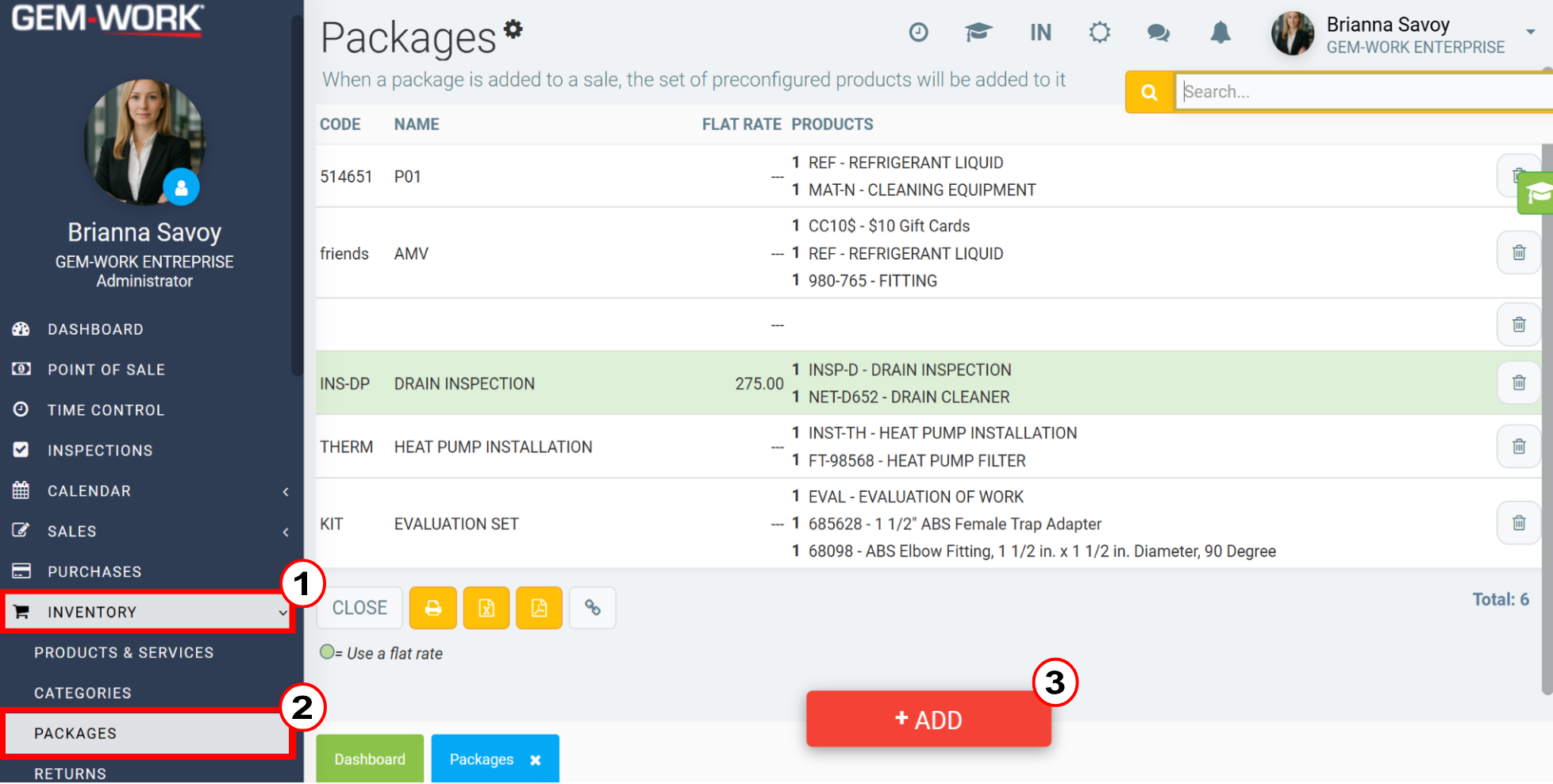Open the chat messages icon
The image size is (1553, 784).
[1159, 33]
